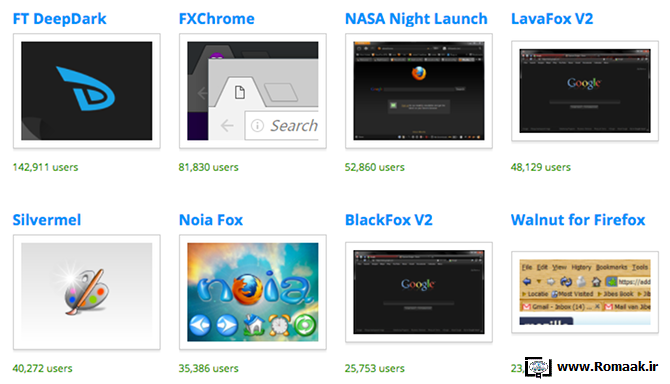Click the Walnut for Firefox toolbar preview
The height and width of the screenshot is (384, 670).
[x=585, y=292]
